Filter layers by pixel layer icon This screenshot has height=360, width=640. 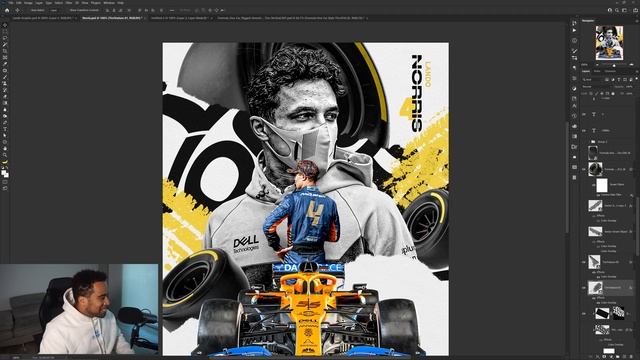click(x=607, y=80)
